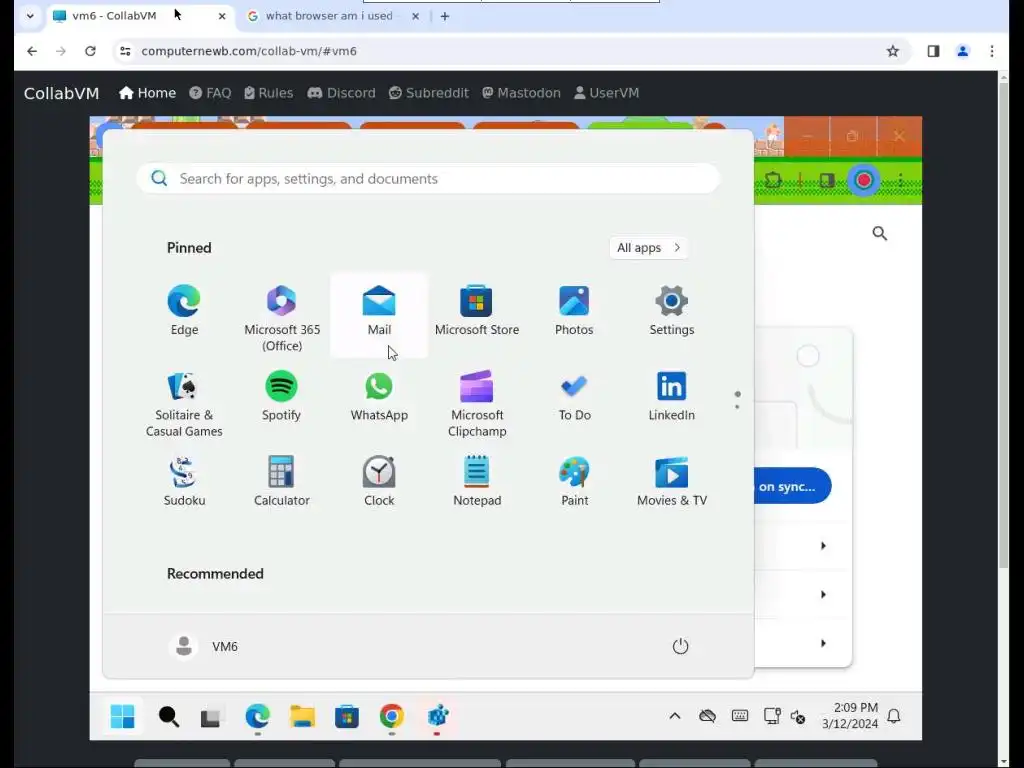Open Movies & TV
The height and width of the screenshot is (768, 1024).
click(671, 482)
